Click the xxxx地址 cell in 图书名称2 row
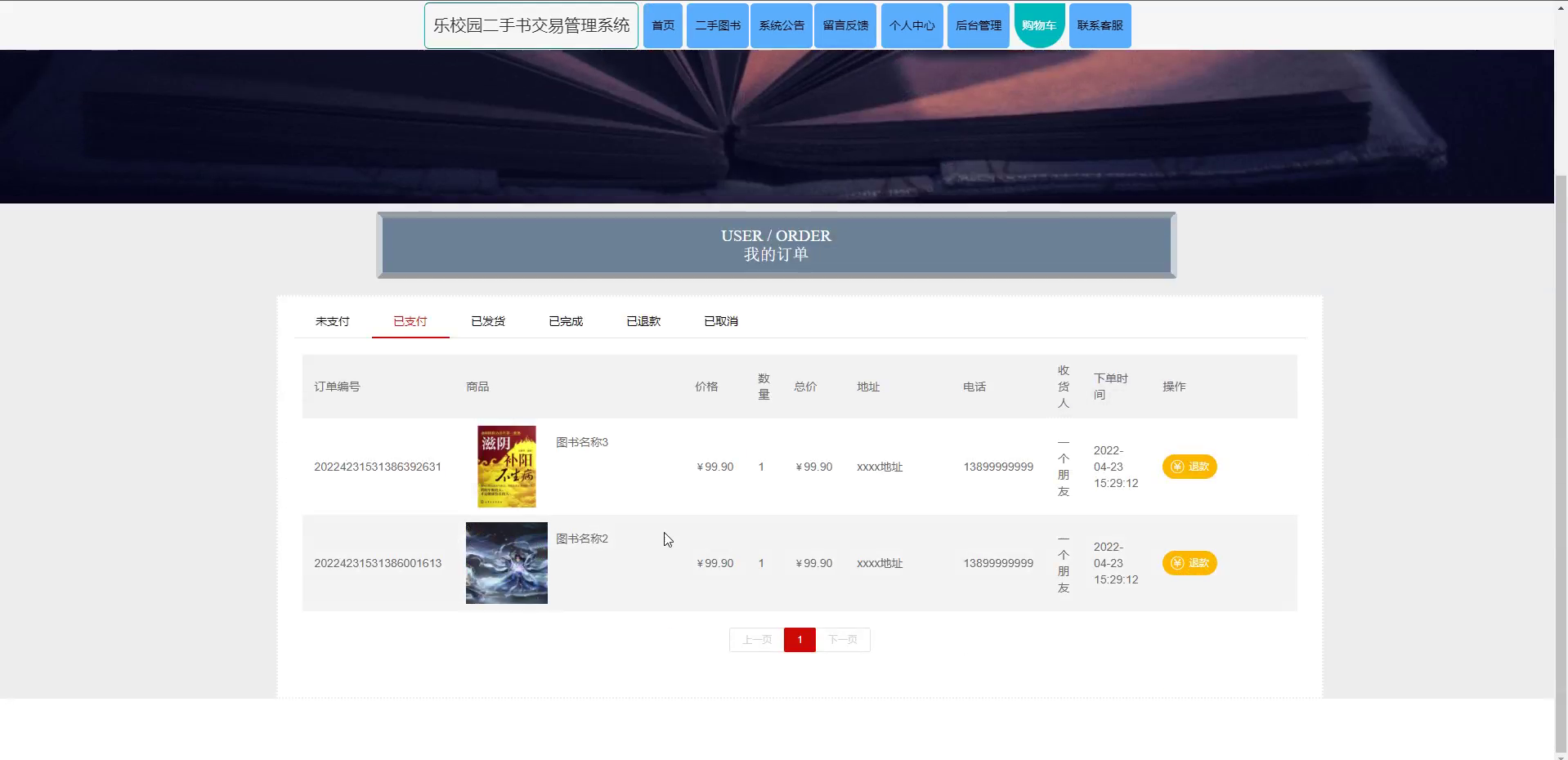This screenshot has height=760, width=1568. click(880, 563)
